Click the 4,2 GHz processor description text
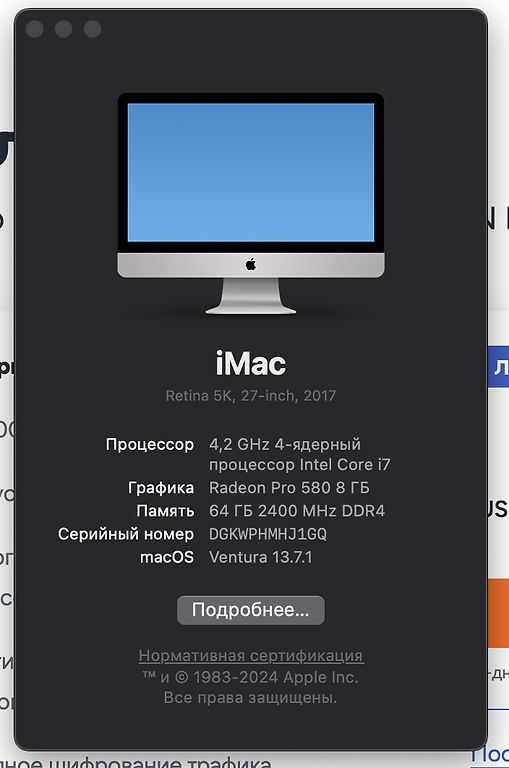The width and height of the screenshot is (509, 768). (299, 455)
